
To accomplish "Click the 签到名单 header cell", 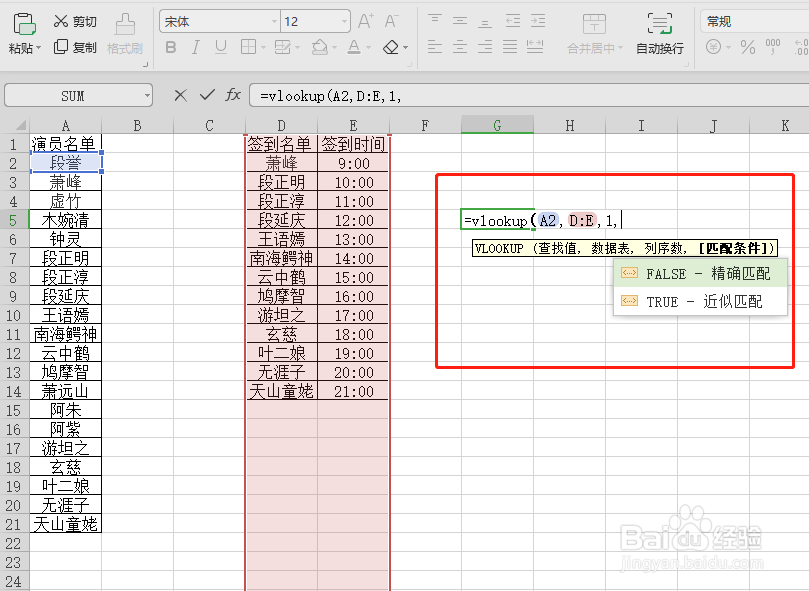I will tap(281, 144).
